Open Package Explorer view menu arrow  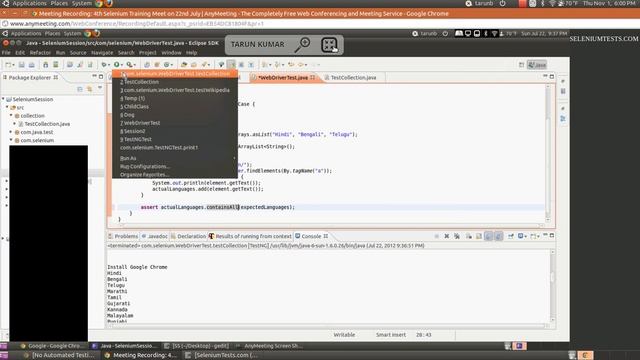(100, 88)
